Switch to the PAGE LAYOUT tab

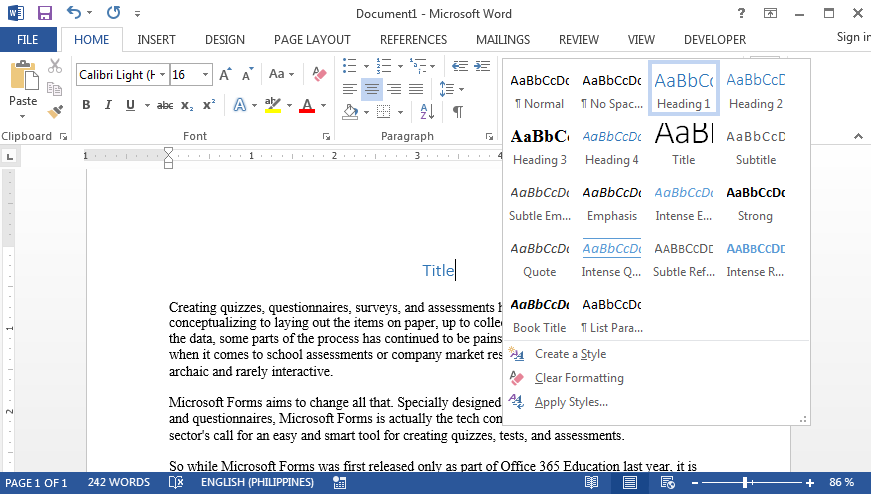tap(312, 40)
